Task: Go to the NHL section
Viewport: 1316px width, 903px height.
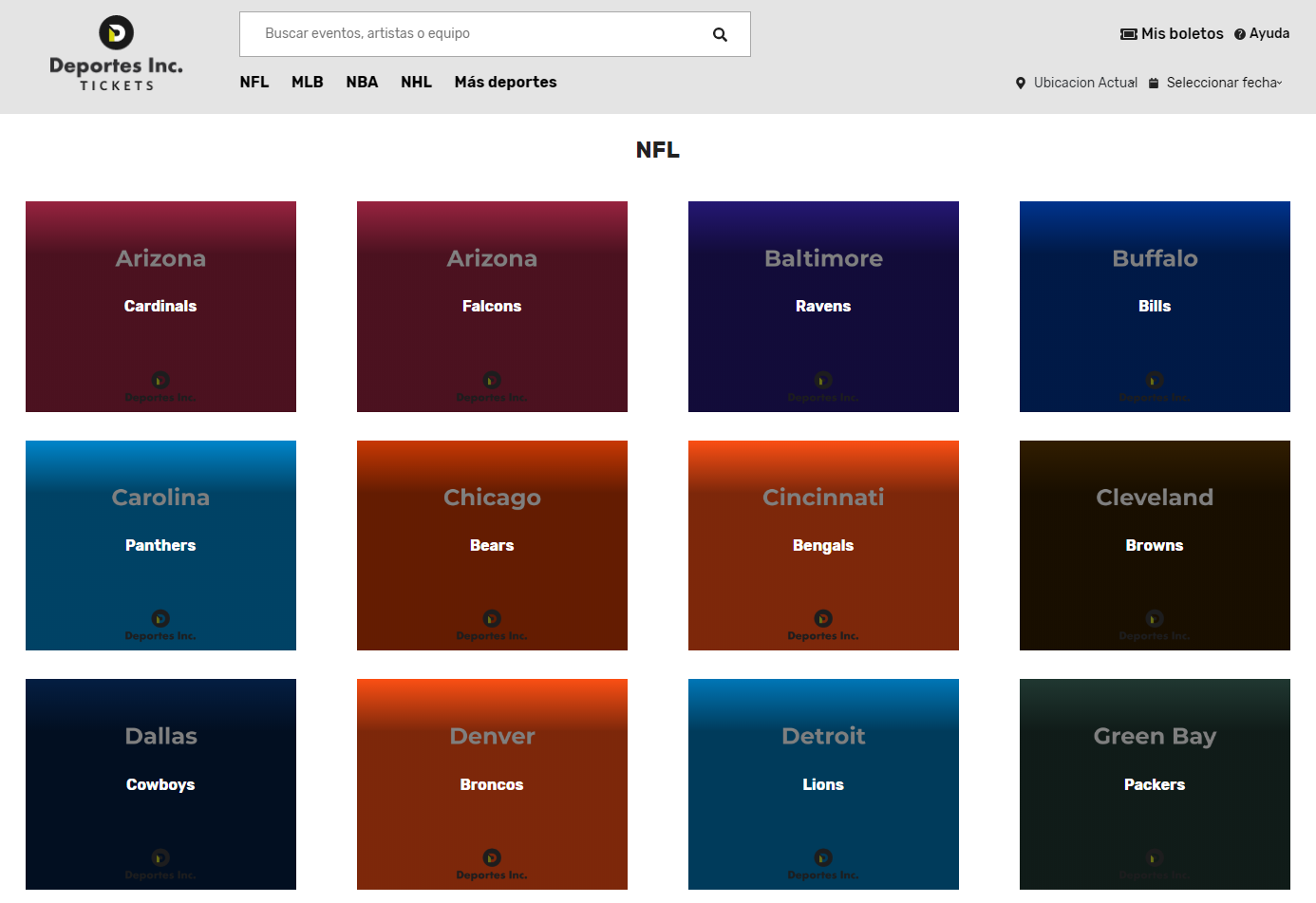Action: coord(416,82)
